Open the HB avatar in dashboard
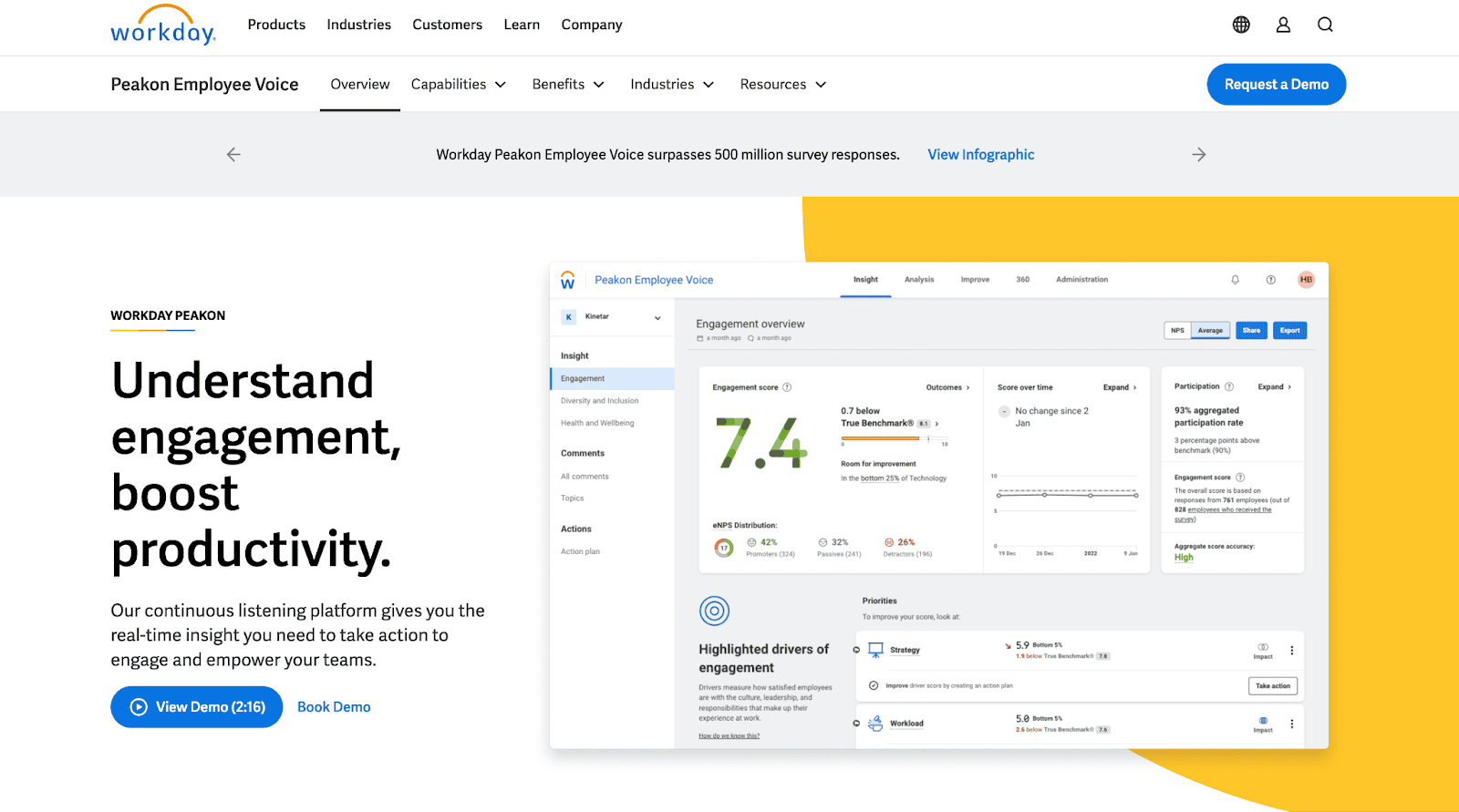1459x812 pixels. [x=1307, y=280]
